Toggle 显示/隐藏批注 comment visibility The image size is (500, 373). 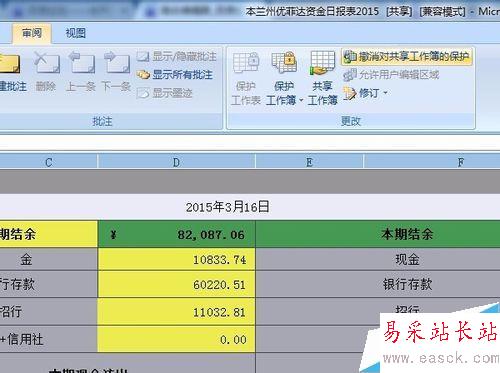176,56
